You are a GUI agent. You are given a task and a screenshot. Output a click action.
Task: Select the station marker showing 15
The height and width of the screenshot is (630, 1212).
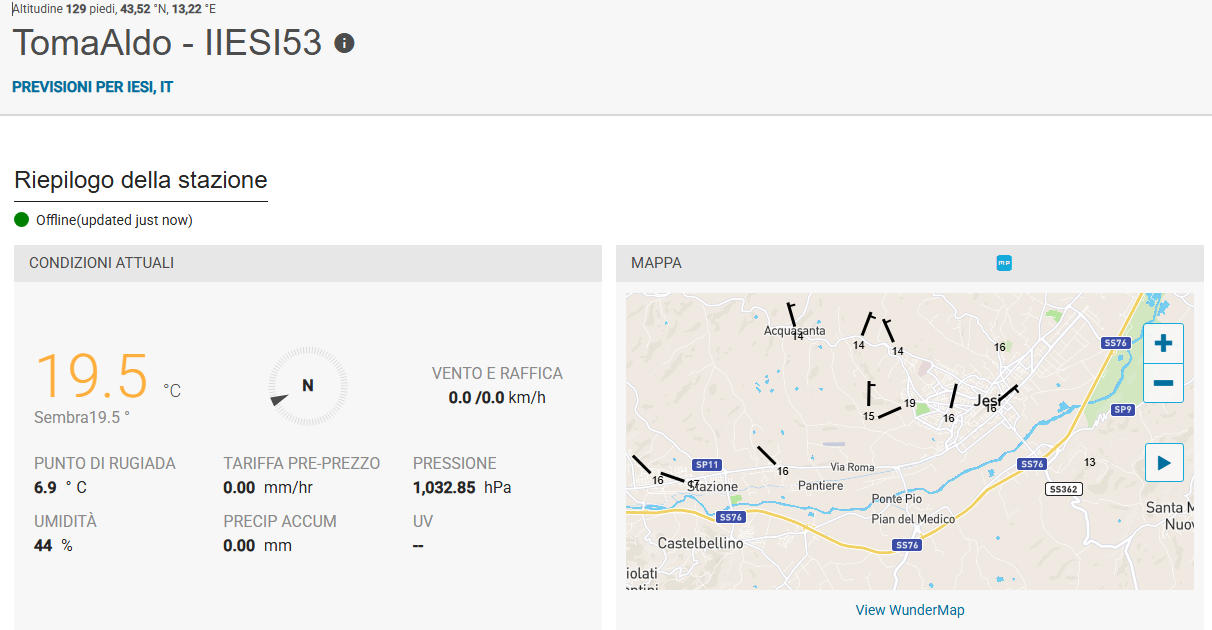869,416
